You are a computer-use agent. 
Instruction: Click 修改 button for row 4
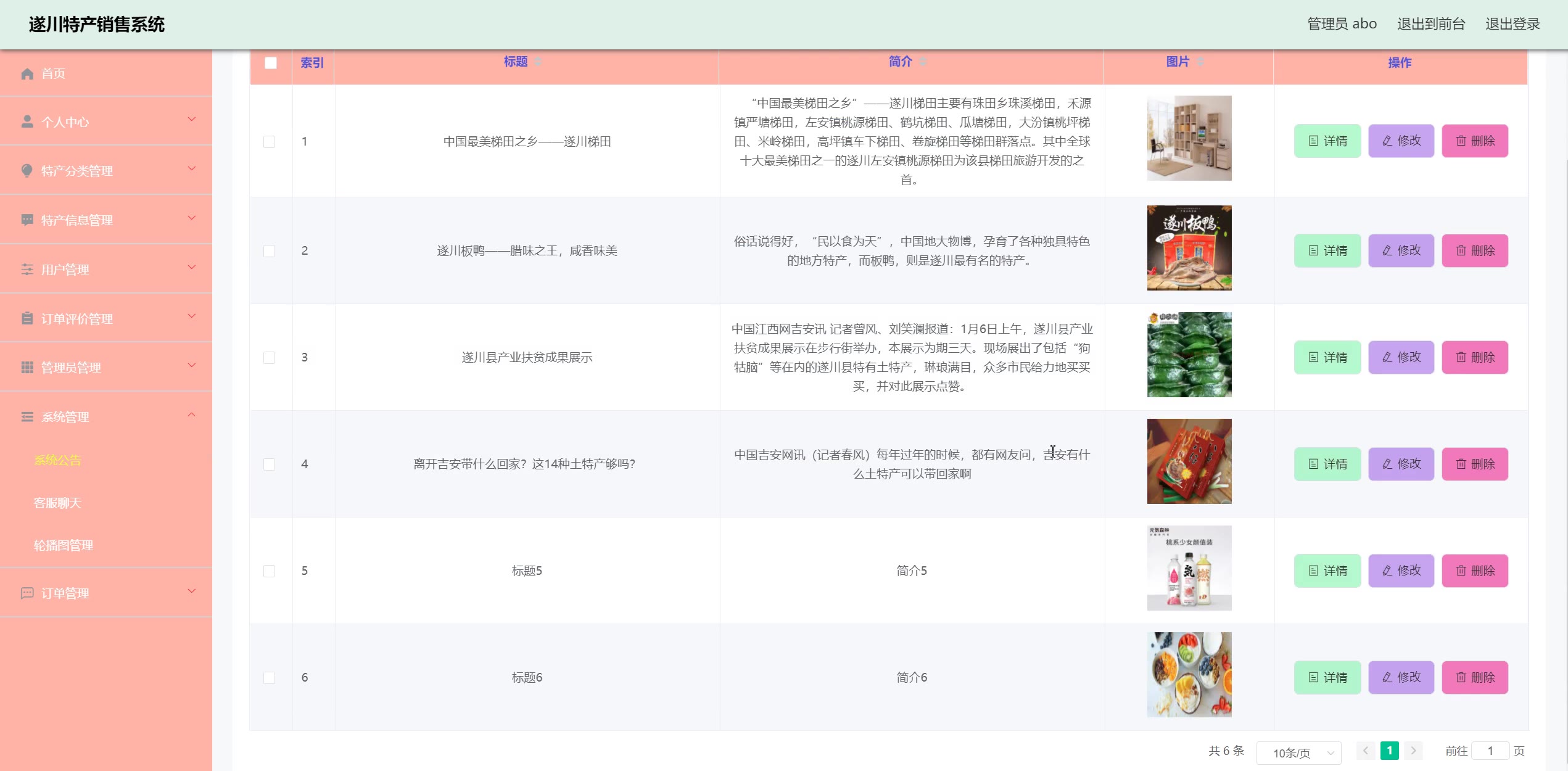[x=1401, y=464]
